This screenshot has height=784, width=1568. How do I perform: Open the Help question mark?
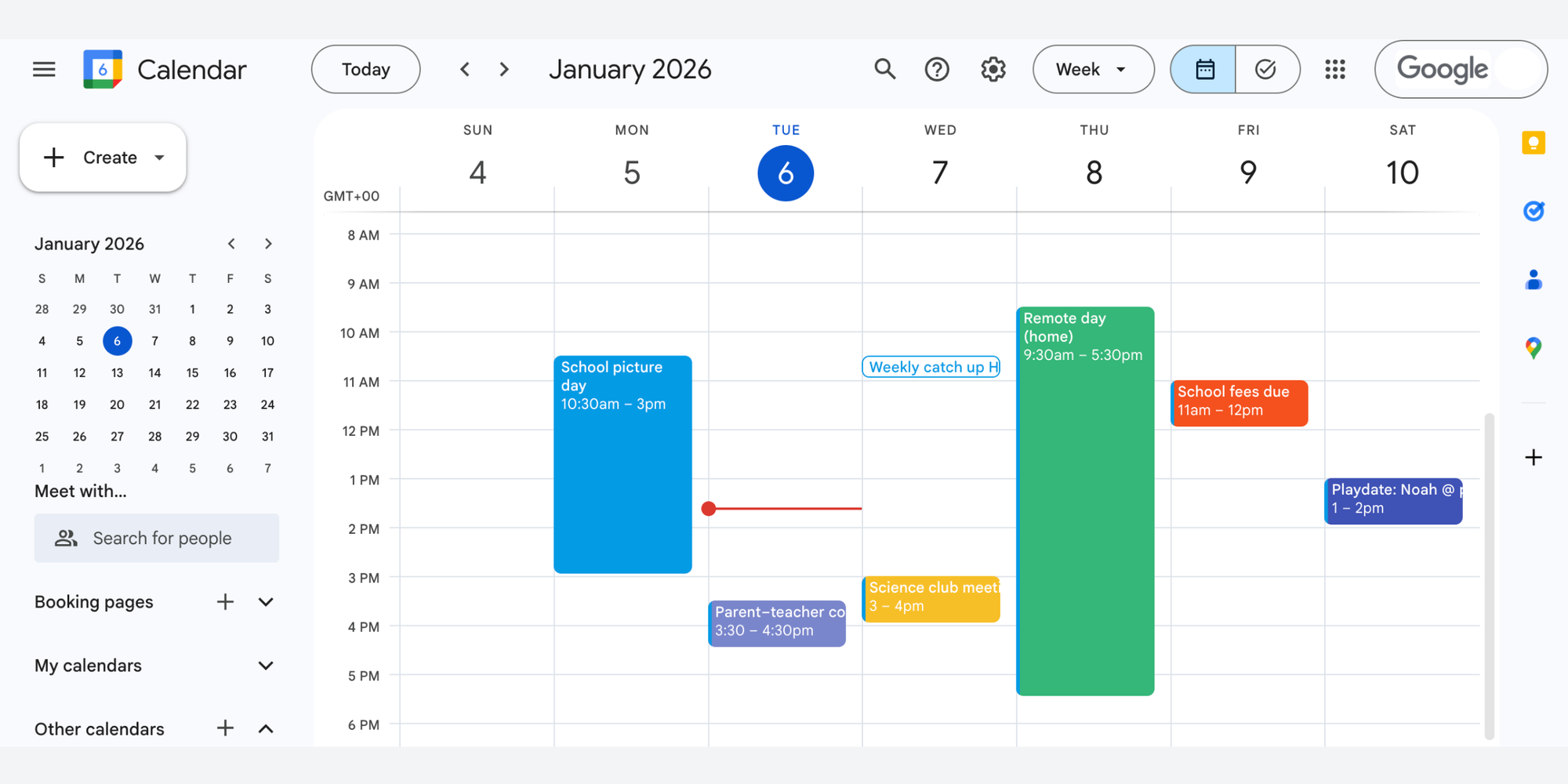[x=937, y=69]
